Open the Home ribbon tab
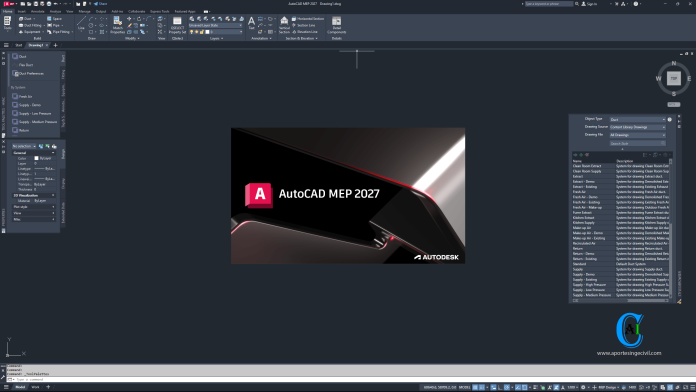Viewport: 696px width, 392px height. tap(8, 11)
